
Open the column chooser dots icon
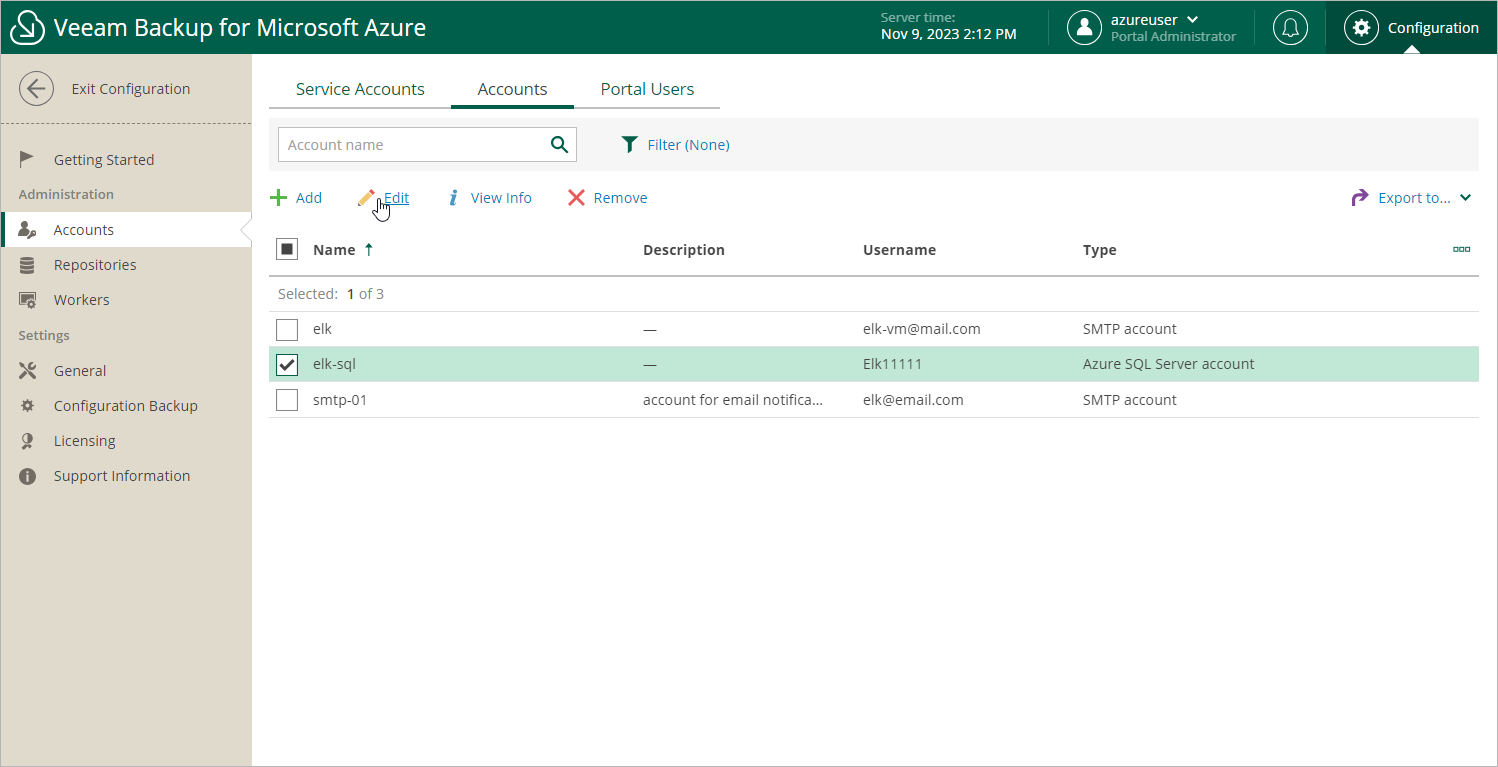(x=1461, y=249)
